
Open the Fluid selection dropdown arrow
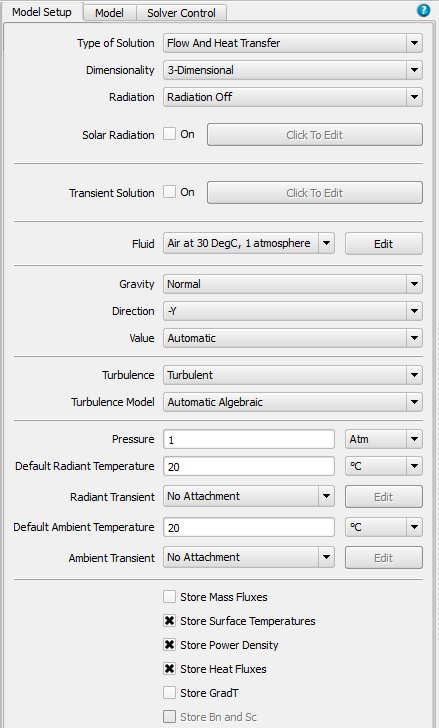(x=326, y=243)
